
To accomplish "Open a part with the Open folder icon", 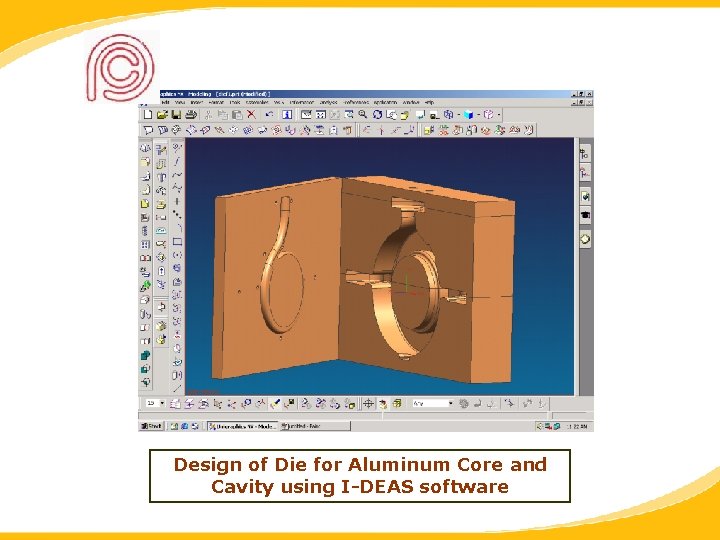I will pyautogui.click(x=162, y=114).
